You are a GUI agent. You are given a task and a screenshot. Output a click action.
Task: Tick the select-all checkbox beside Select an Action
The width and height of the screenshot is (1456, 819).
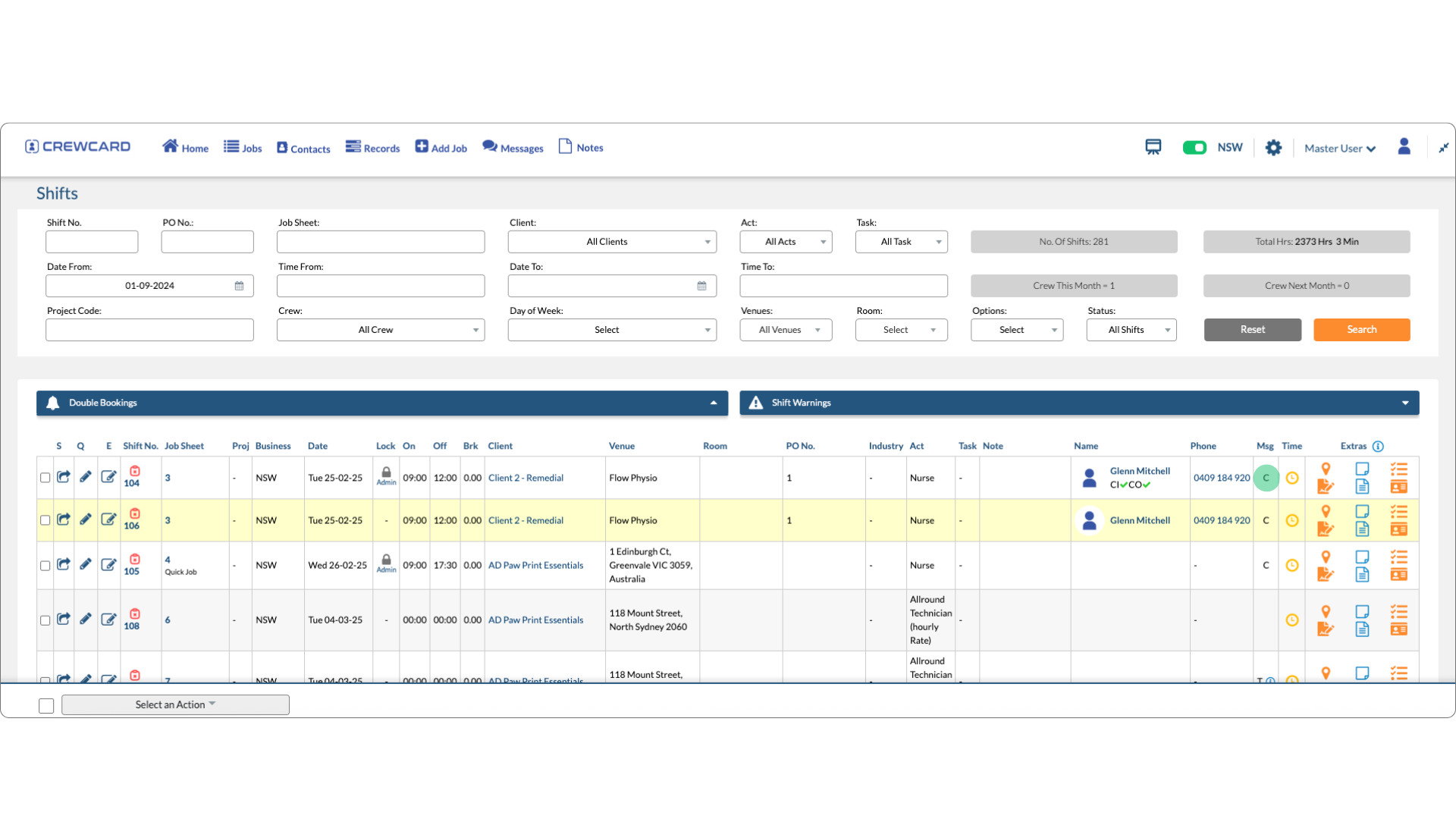click(x=46, y=705)
